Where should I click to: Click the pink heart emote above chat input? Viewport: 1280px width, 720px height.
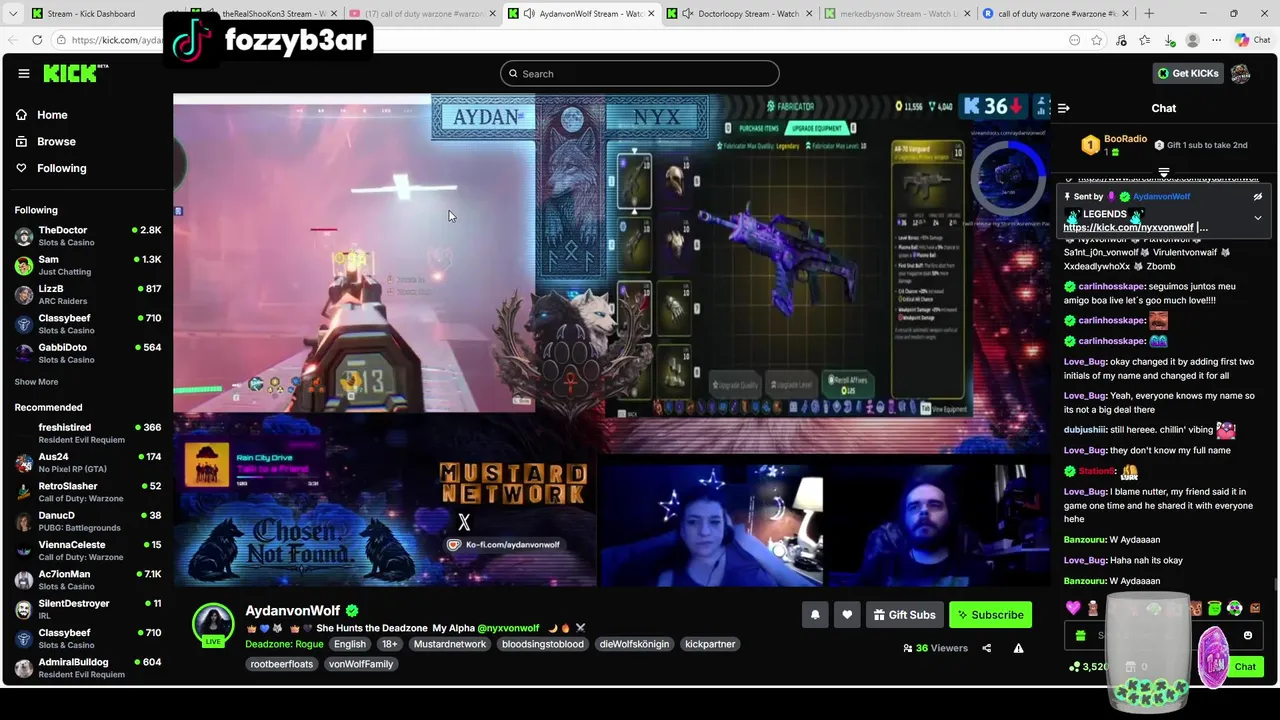pyautogui.click(x=1073, y=608)
